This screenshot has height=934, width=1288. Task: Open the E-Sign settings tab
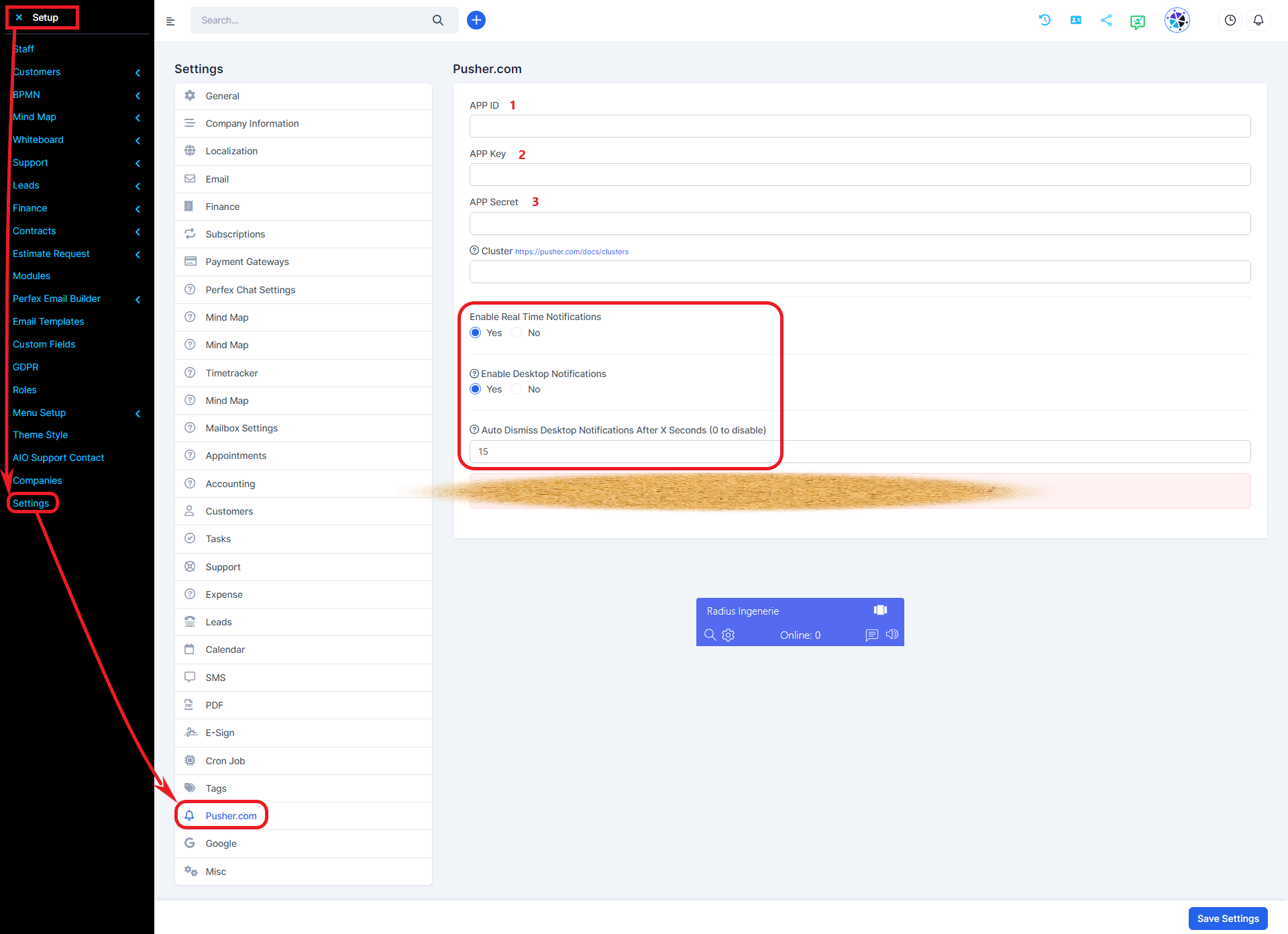(303, 733)
